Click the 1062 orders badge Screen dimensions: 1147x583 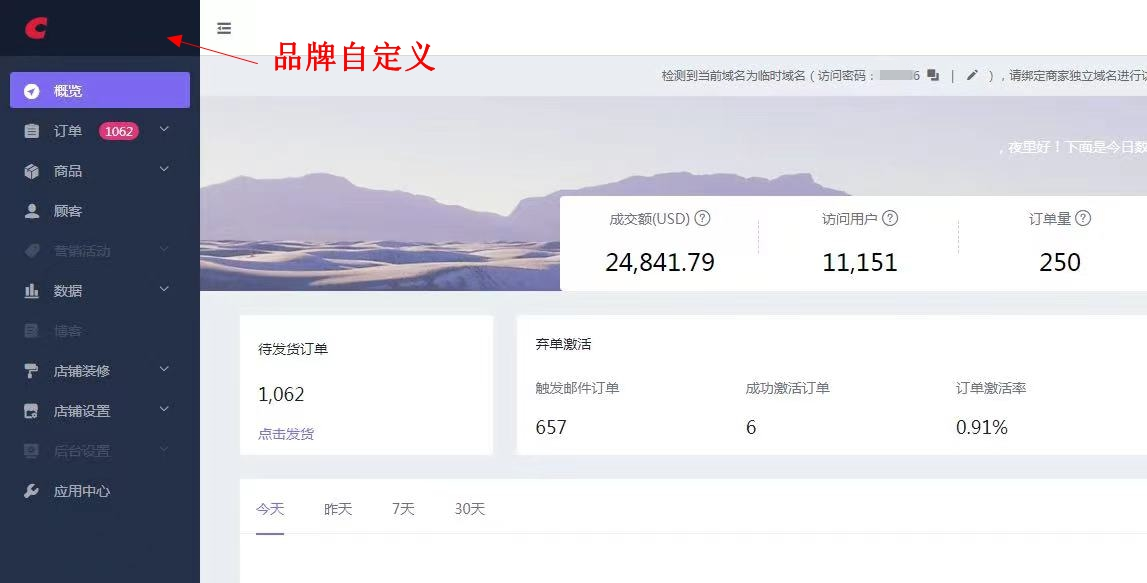point(118,131)
